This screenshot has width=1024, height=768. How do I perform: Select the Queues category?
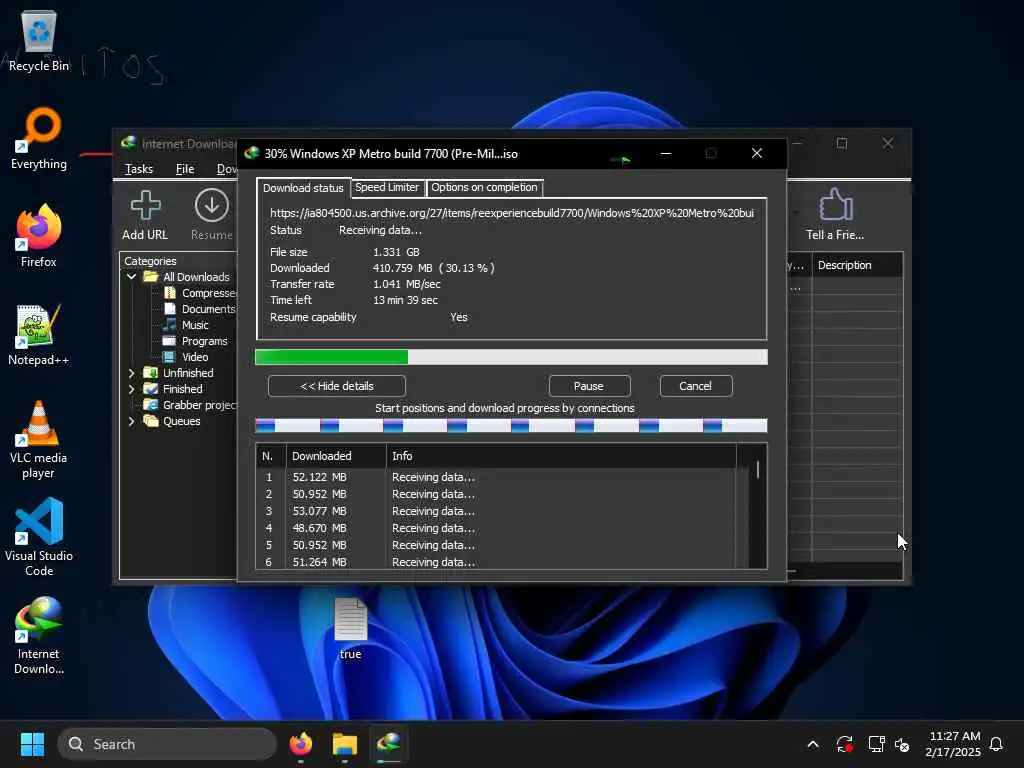(x=172, y=421)
